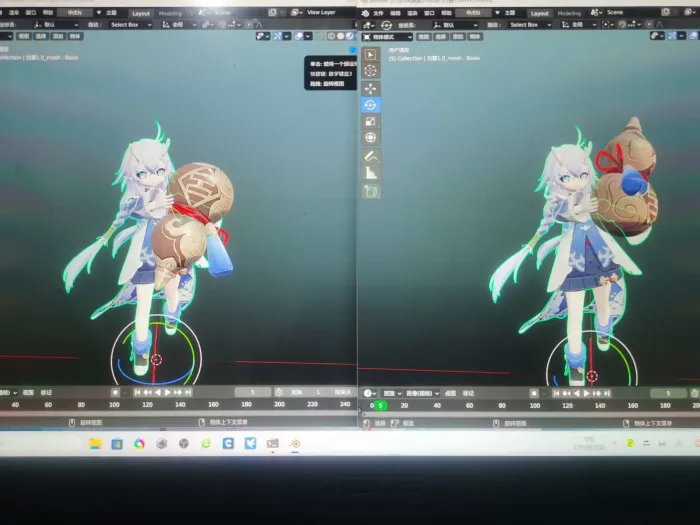Screen dimensions: 700x525
Task: Toggle proportional editing in right window header
Action: (650, 25)
